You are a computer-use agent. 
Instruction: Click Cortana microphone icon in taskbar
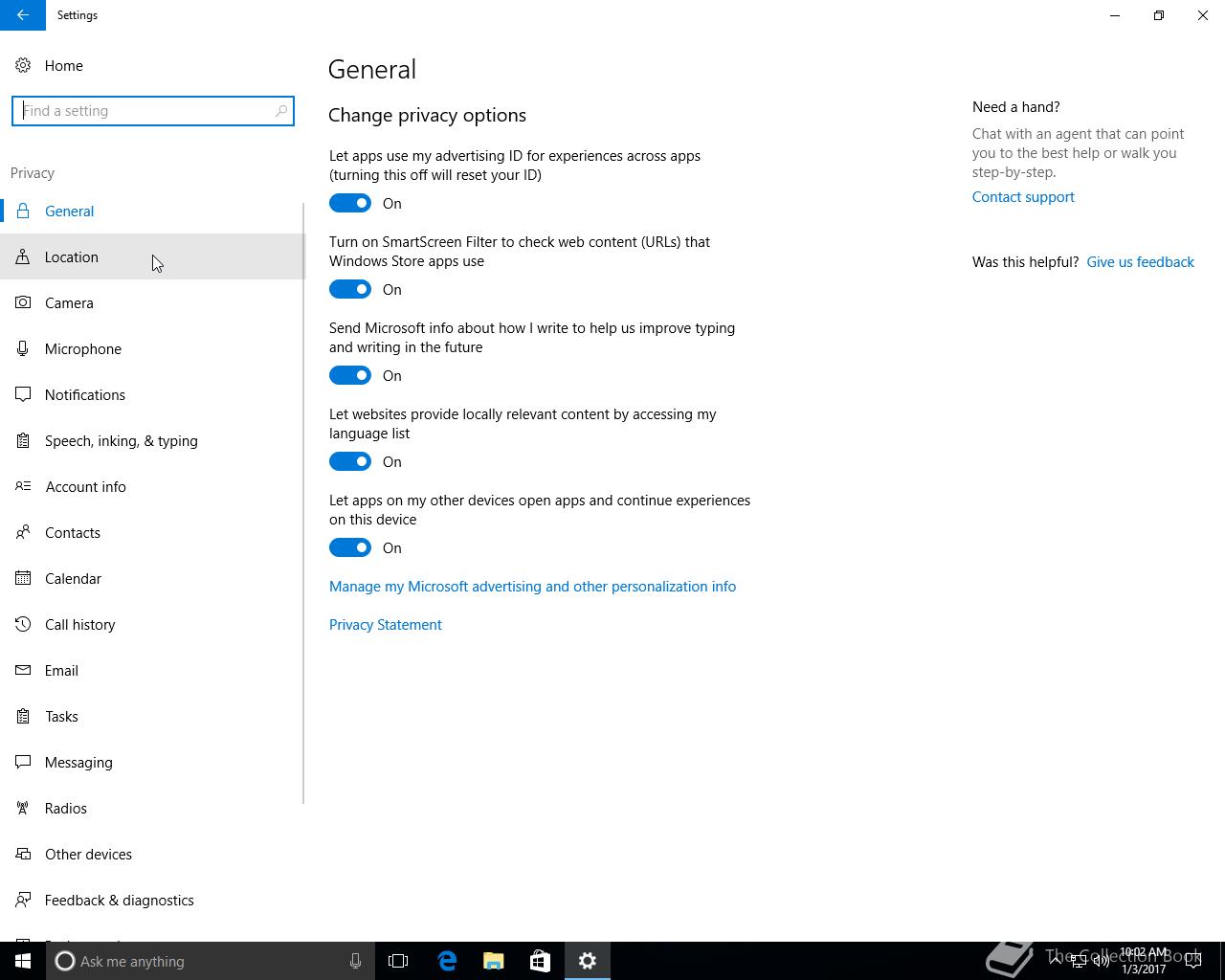(355, 961)
